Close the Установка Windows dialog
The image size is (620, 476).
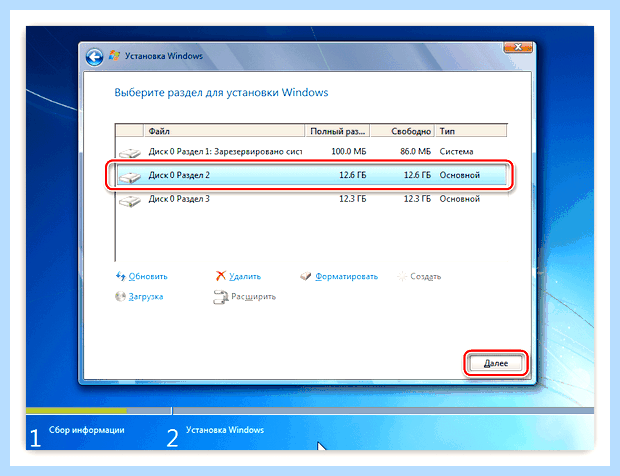518,47
